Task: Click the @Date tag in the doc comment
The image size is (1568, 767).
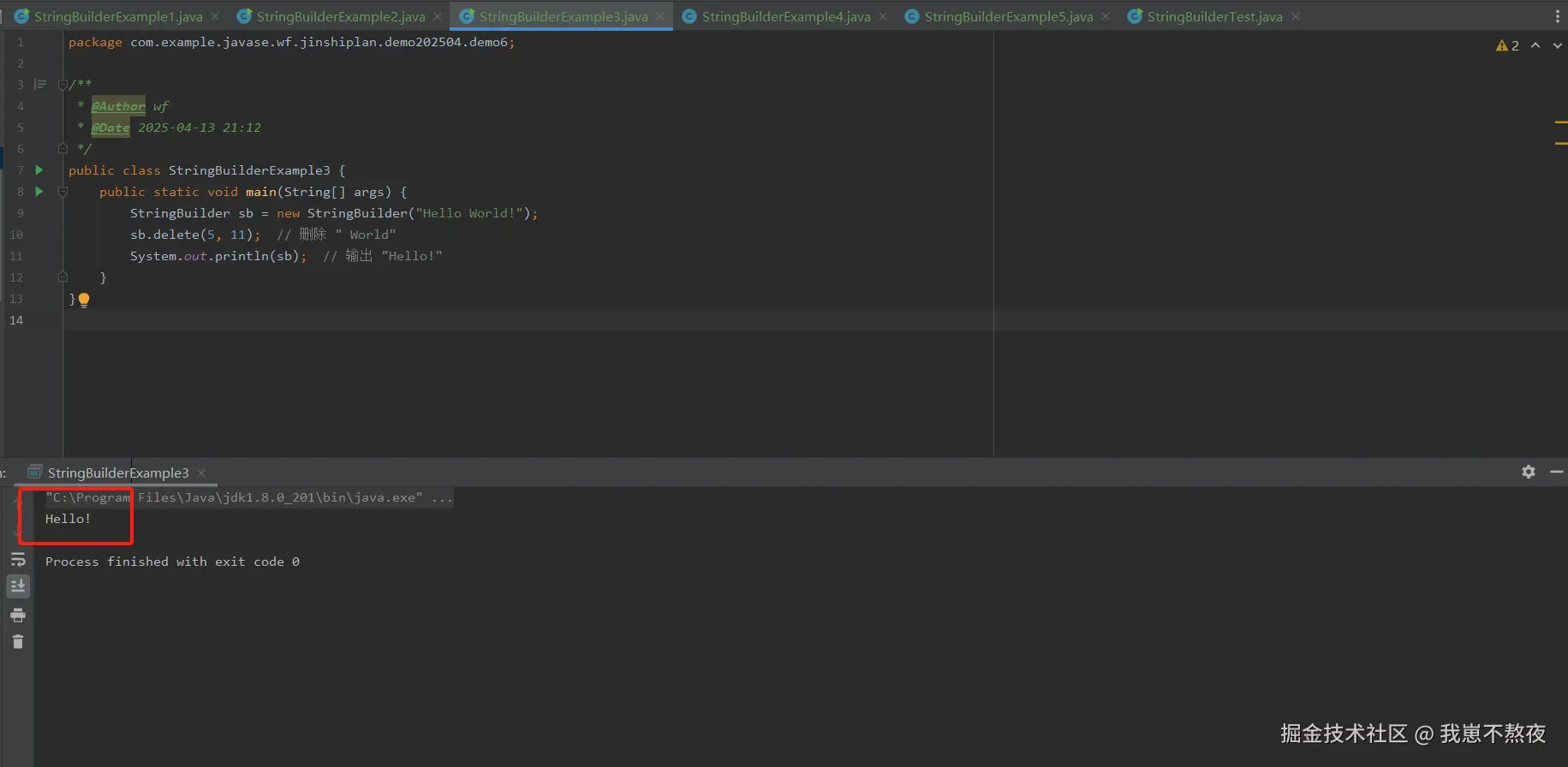Action: point(110,128)
